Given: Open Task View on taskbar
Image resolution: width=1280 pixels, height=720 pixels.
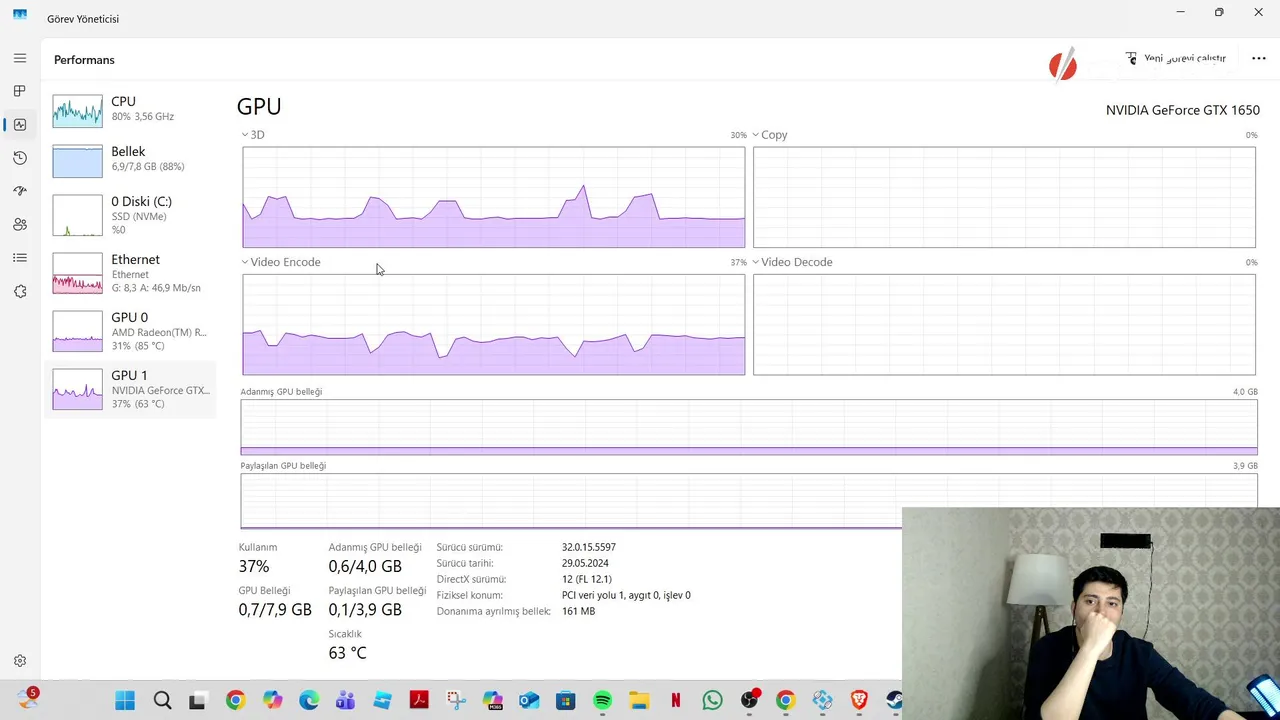Looking at the screenshot, I should click(x=197, y=701).
